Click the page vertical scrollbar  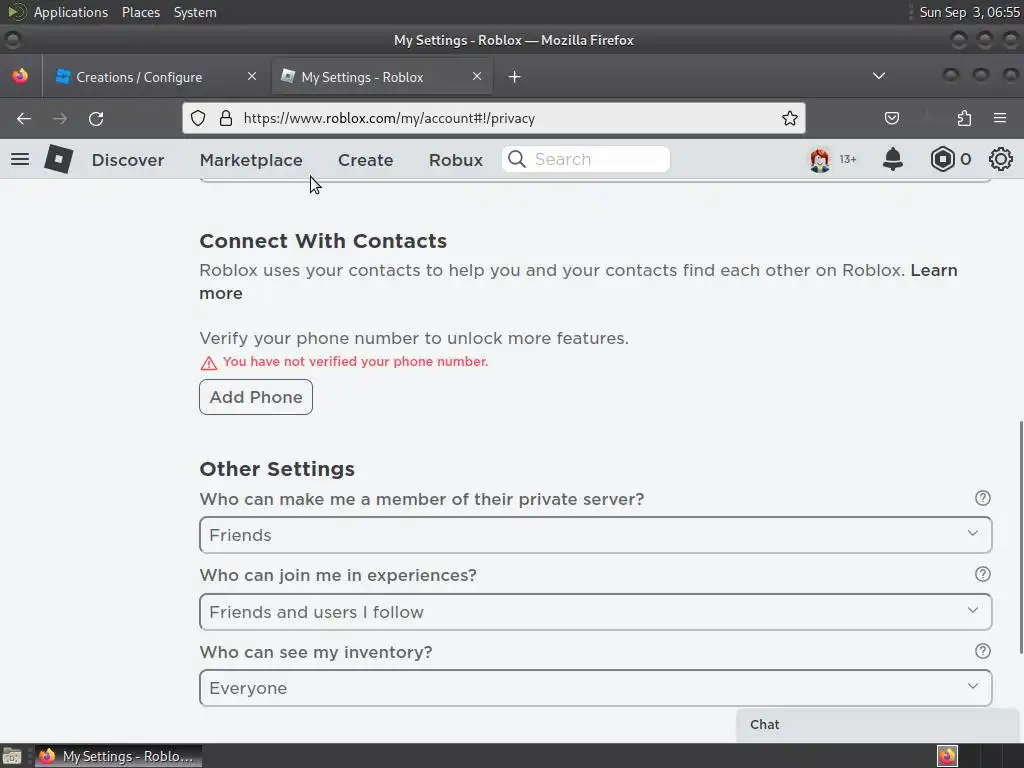point(1021,537)
